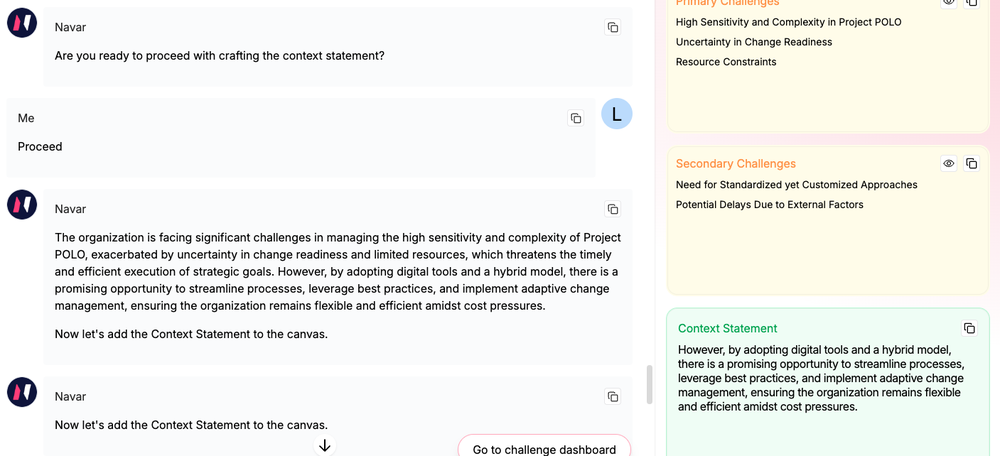1000x456 pixels.
Task: Click the blue "L" user avatar
Action: coord(616,114)
